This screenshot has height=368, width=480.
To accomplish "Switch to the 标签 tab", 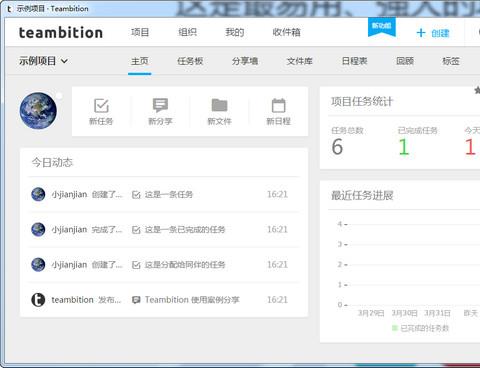I will coord(451,61).
